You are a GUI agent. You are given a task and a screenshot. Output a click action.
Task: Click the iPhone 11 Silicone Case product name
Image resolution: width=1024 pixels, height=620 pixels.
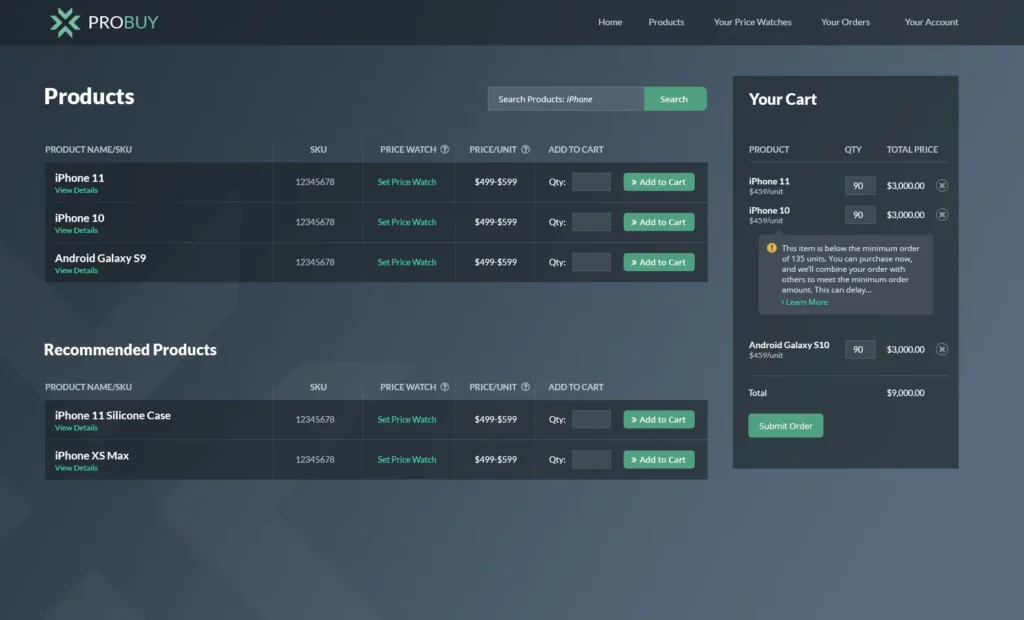point(112,416)
